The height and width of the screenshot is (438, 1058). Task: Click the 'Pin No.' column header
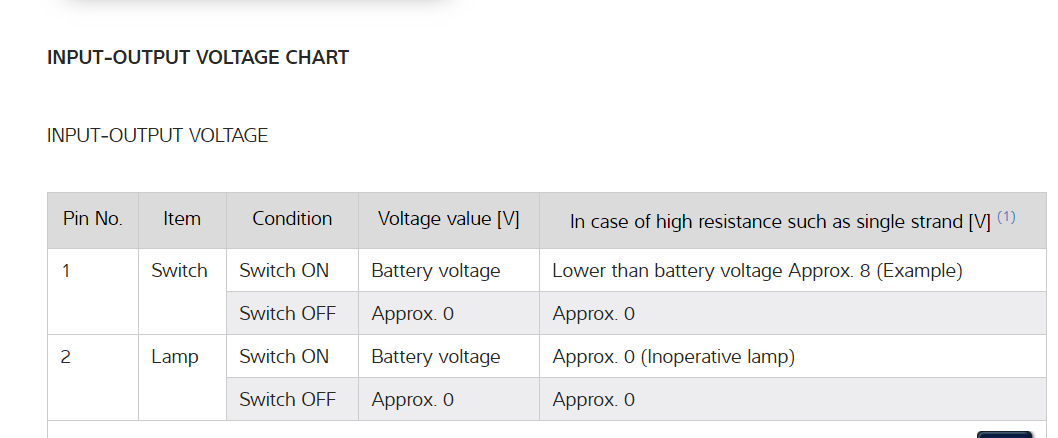[x=93, y=219]
